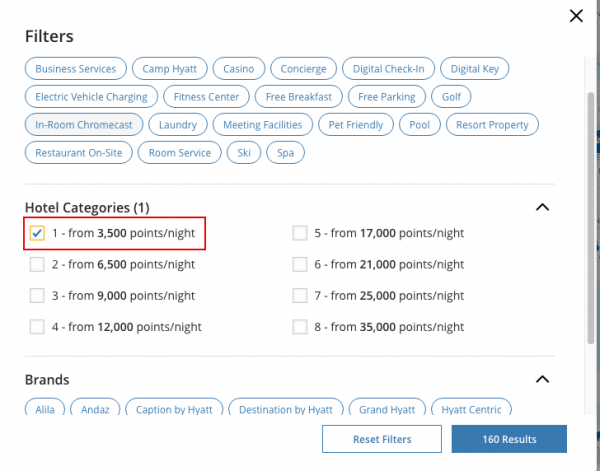The height and width of the screenshot is (471, 600).
Task: Choose the Grand Hyatt brand chip
Action: pos(387,409)
